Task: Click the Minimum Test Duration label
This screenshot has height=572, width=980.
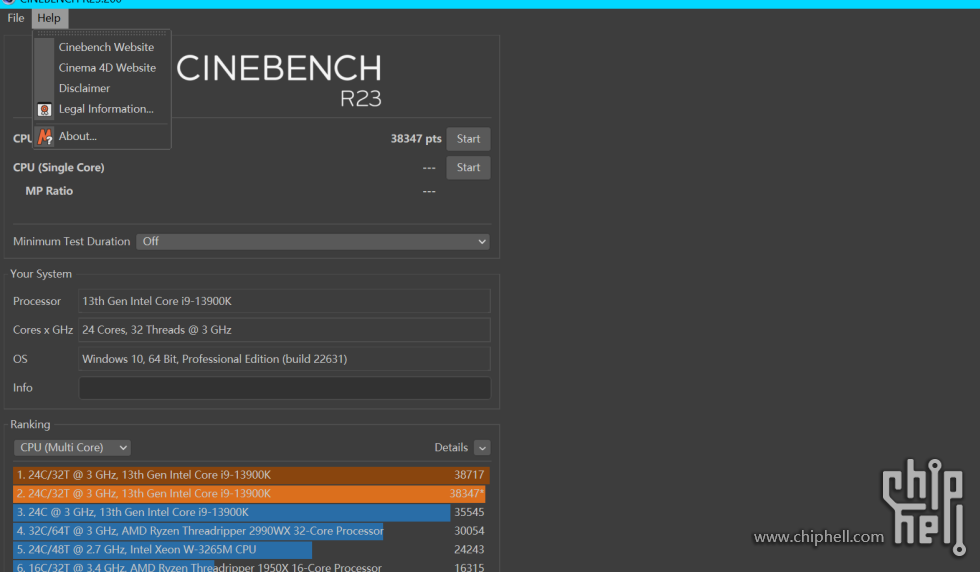Action: click(x=71, y=241)
